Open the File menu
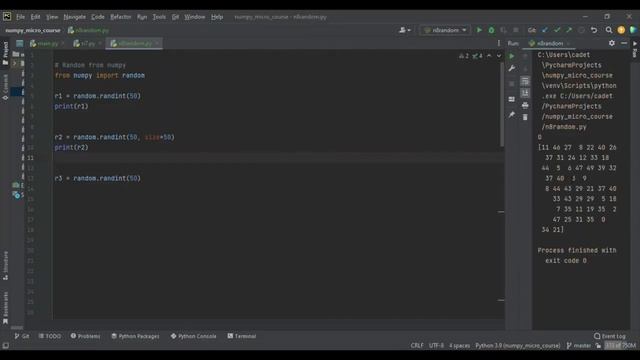This screenshot has height=360, width=640. (20, 17)
